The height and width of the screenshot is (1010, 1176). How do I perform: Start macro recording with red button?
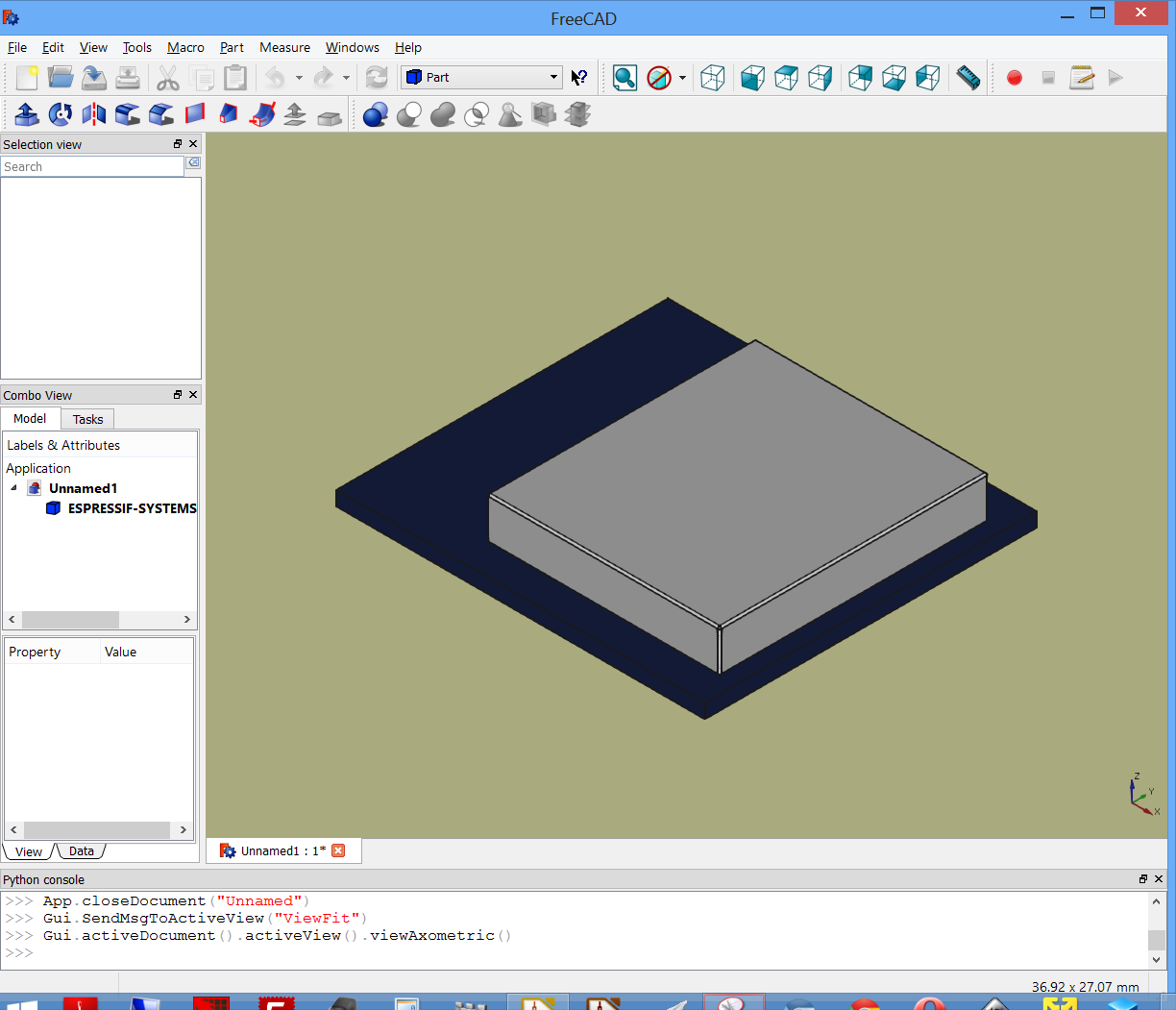tap(1014, 78)
